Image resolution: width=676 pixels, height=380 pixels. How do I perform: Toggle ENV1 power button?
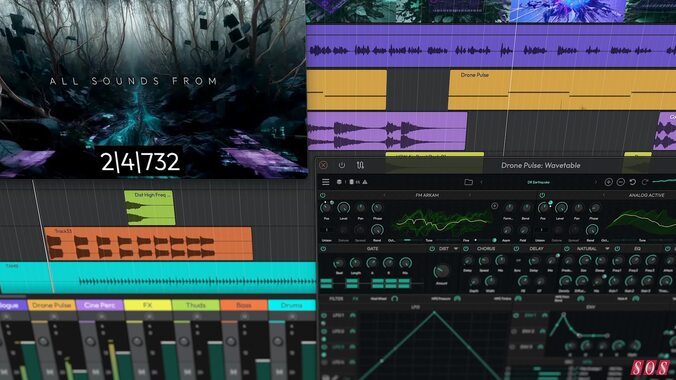tap(516, 316)
